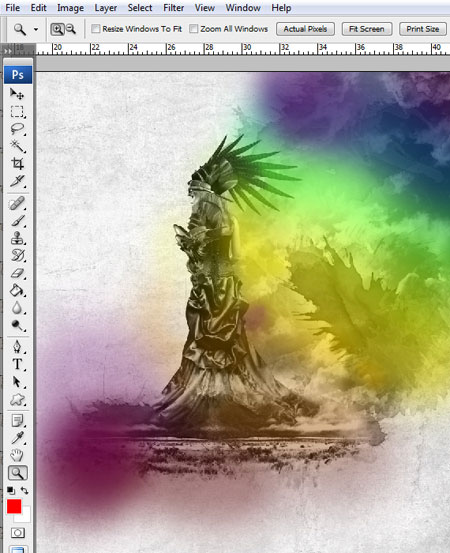Enable Resize Windows To Fit checkbox
This screenshot has height=553, width=450.
[96, 29]
